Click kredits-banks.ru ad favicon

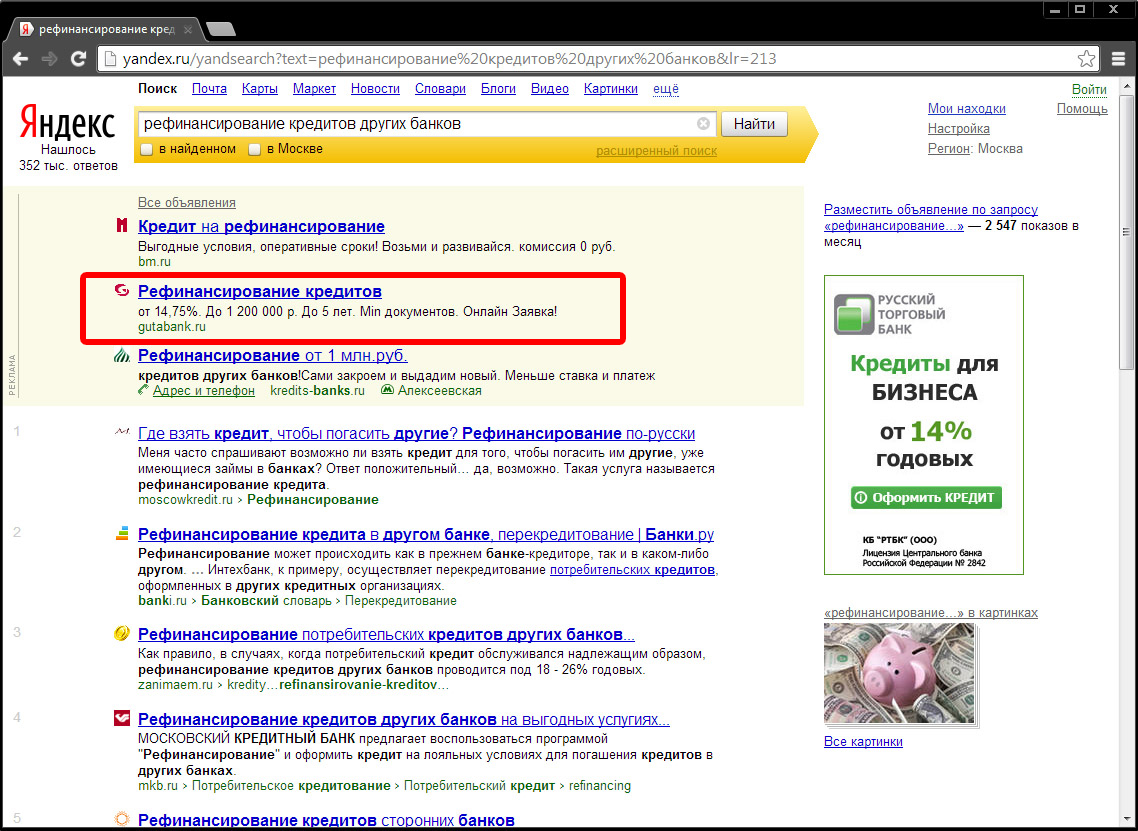coord(122,355)
